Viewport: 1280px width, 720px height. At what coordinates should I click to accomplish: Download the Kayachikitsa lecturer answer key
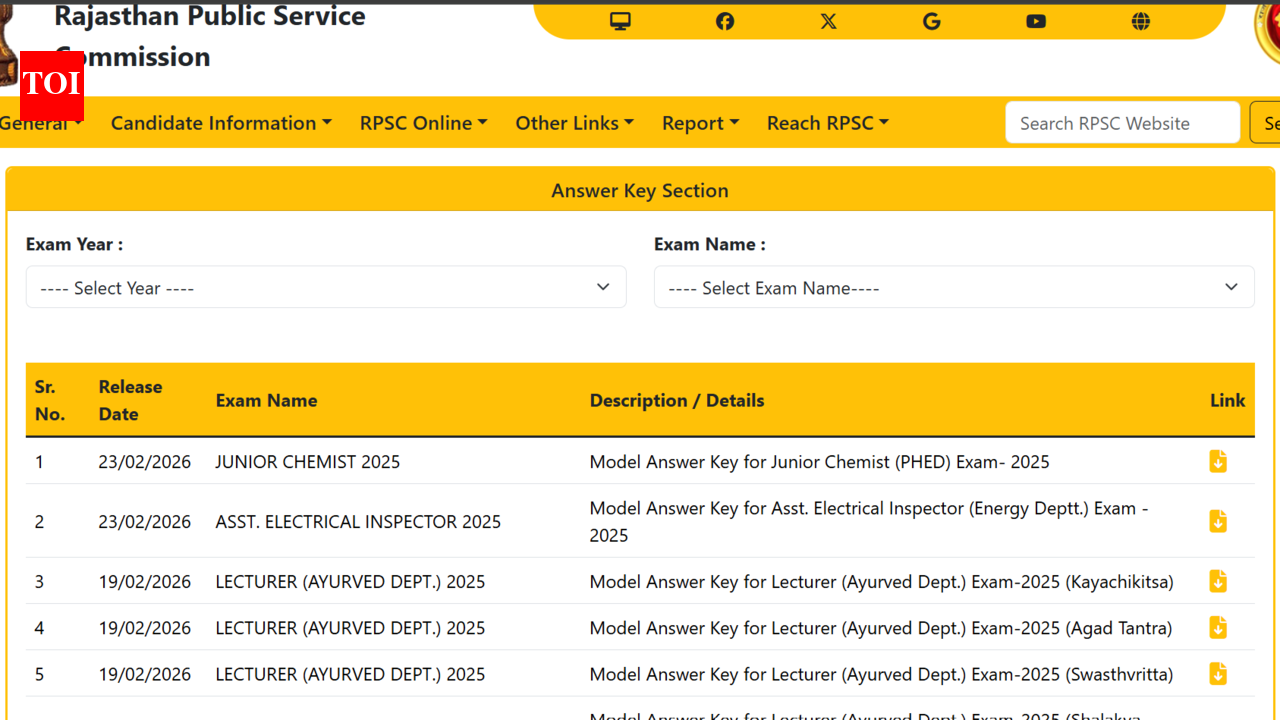click(1217, 580)
